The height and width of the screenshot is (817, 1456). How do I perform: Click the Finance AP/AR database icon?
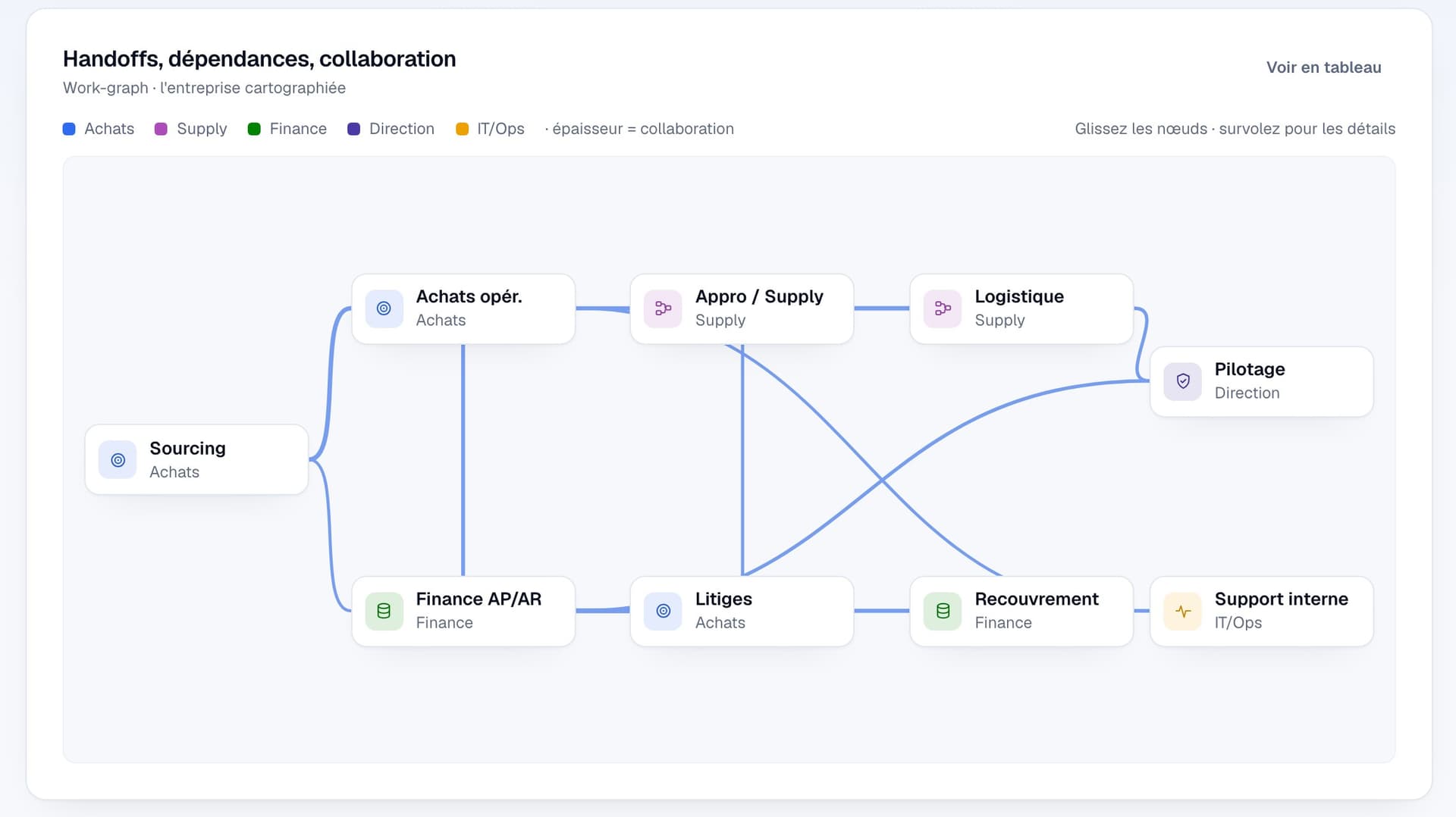(384, 611)
